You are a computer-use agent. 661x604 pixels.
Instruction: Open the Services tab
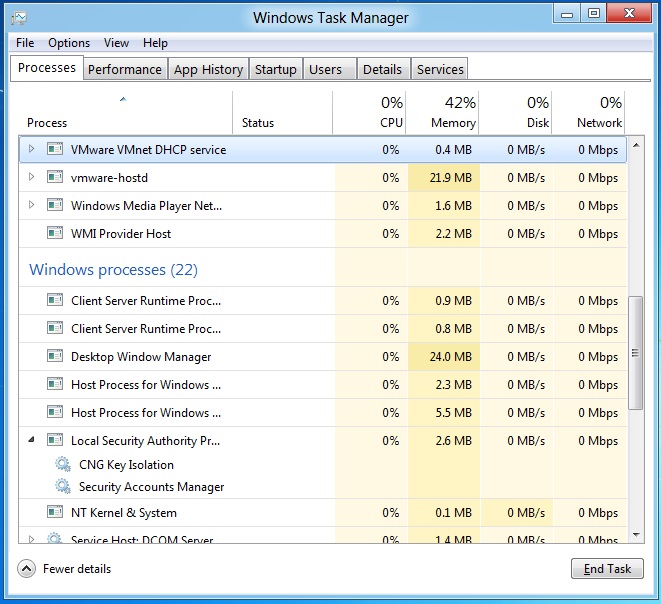(440, 69)
